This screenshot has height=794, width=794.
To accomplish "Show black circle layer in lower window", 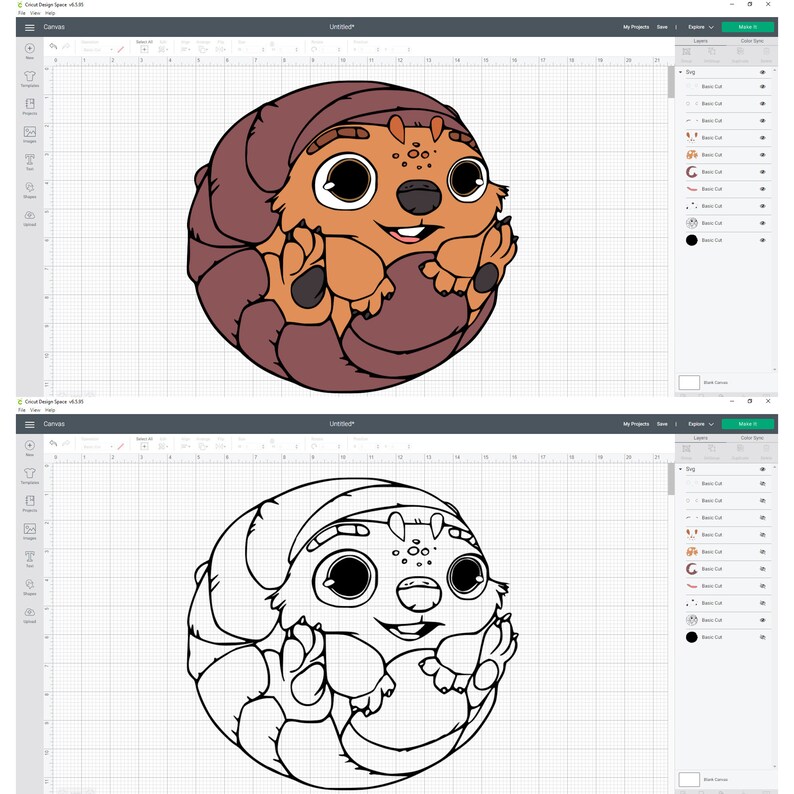I will pos(763,638).
